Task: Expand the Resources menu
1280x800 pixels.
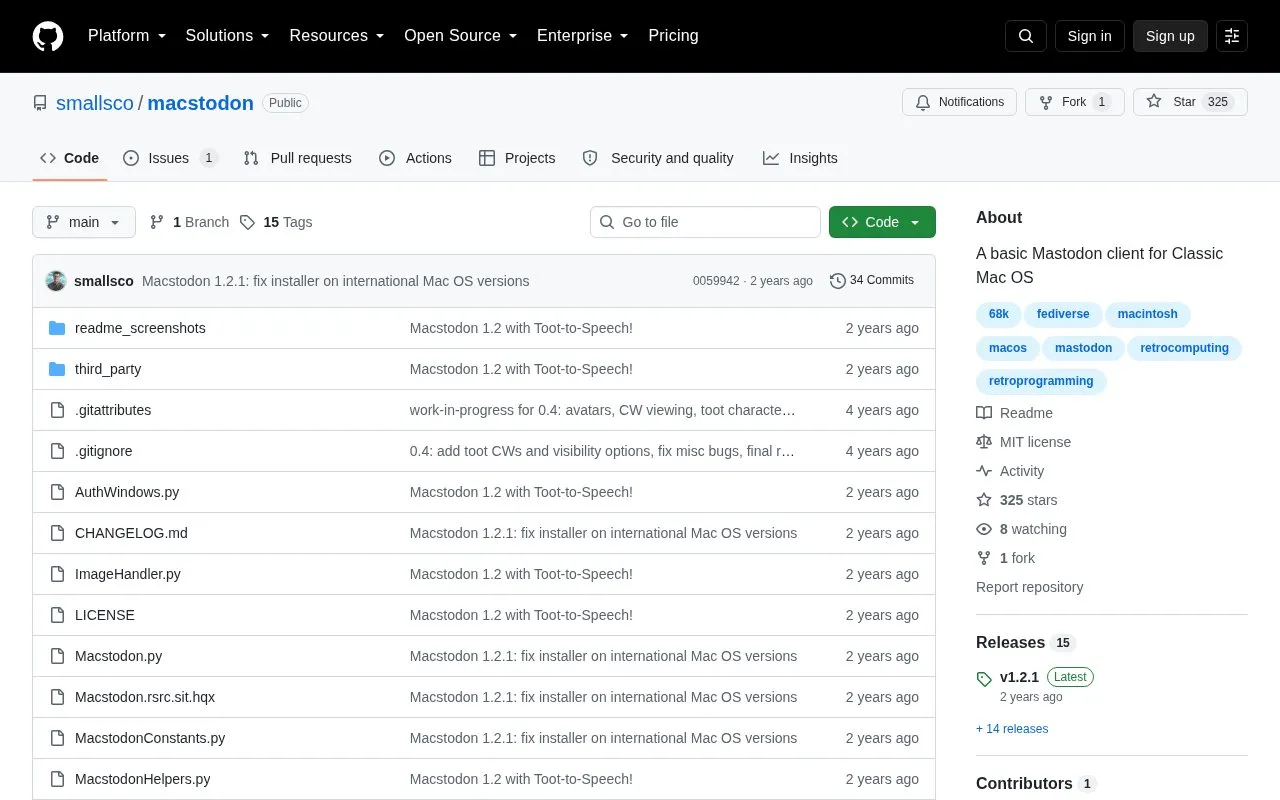Action: pyautogui.click(x=337, y=36)
